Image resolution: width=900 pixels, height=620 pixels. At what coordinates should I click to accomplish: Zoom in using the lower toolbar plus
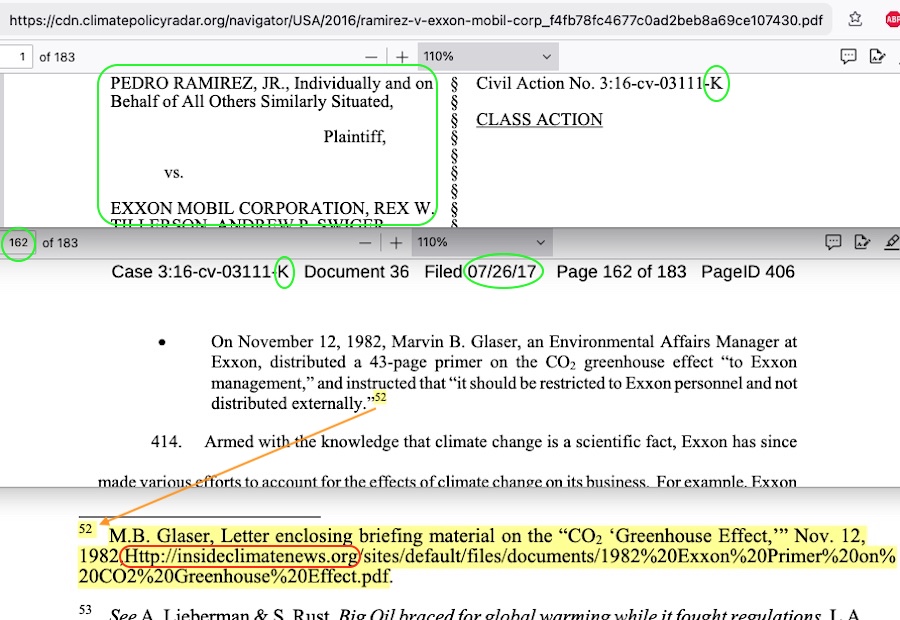(396, 243)
